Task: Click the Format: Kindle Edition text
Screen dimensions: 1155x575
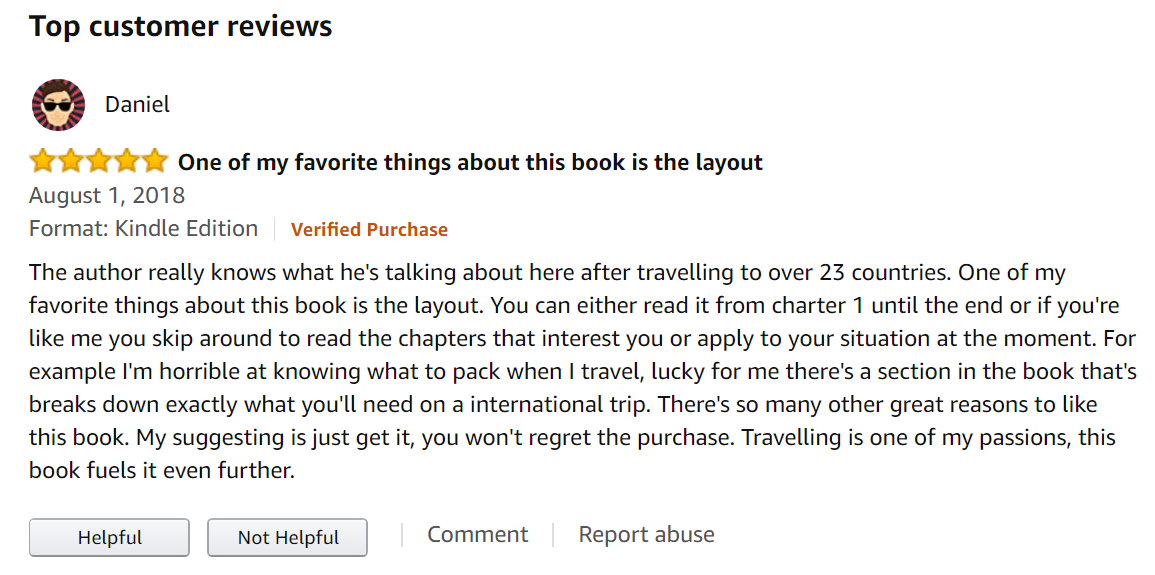Action: (x=144, y=229)
